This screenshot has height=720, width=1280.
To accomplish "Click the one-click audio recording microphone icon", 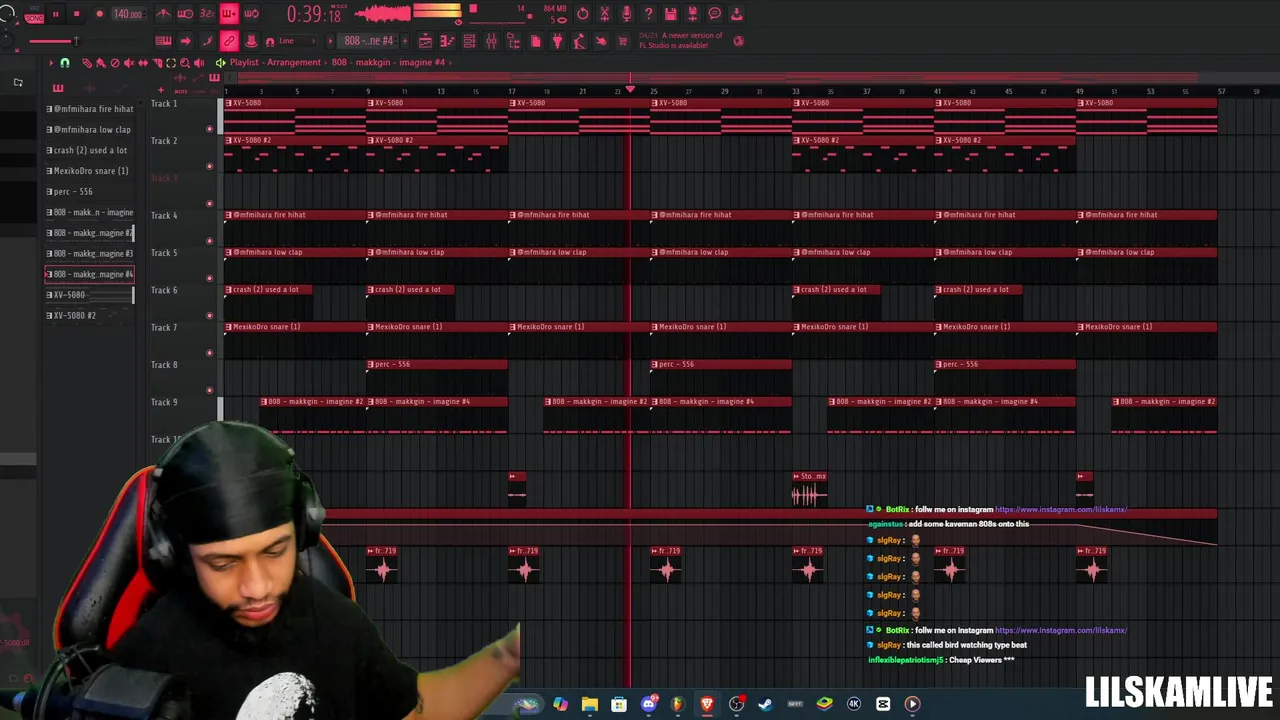I will coord(626,14).
